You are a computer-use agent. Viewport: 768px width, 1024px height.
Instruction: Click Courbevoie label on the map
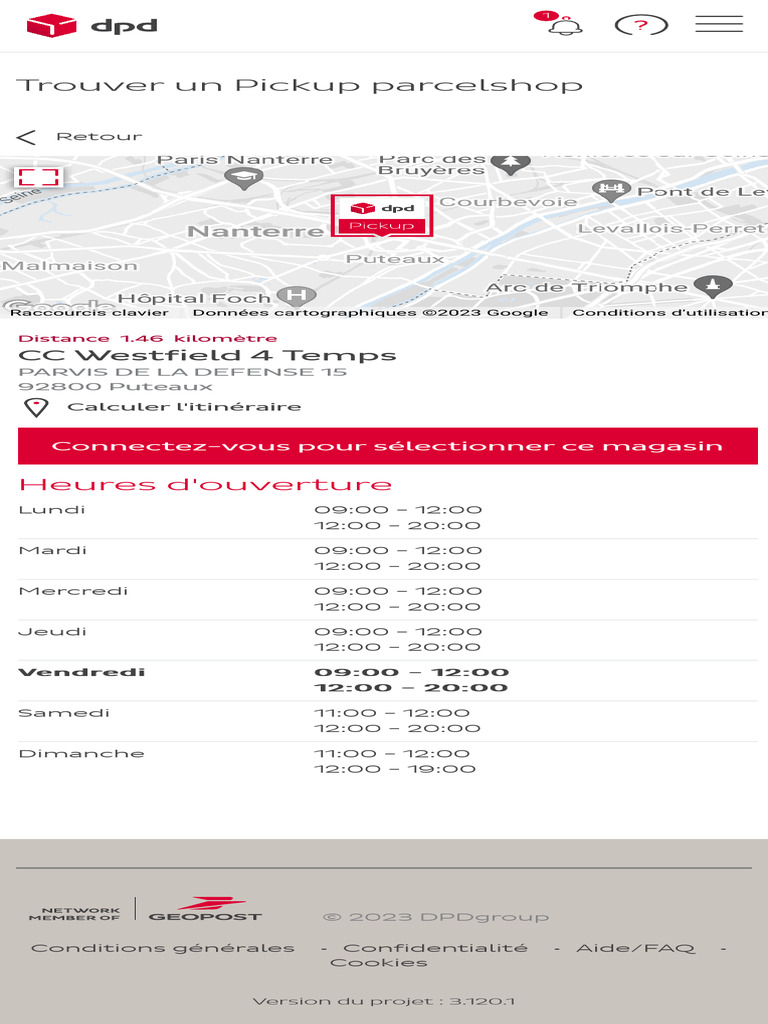click(508, 202)
